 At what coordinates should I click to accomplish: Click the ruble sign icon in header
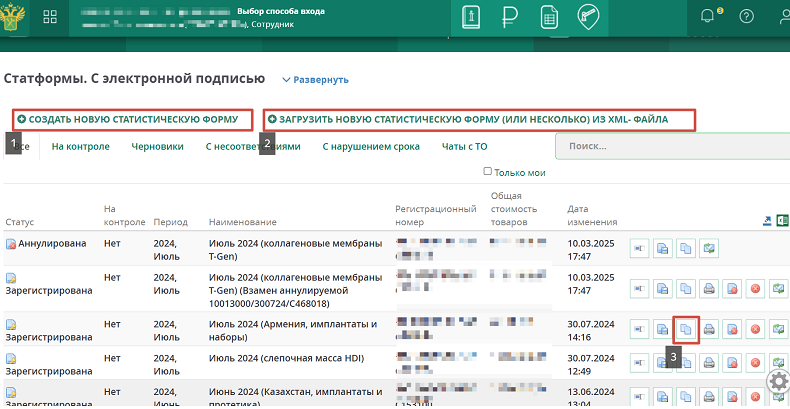pyautogui.click(x=511, y=18)
